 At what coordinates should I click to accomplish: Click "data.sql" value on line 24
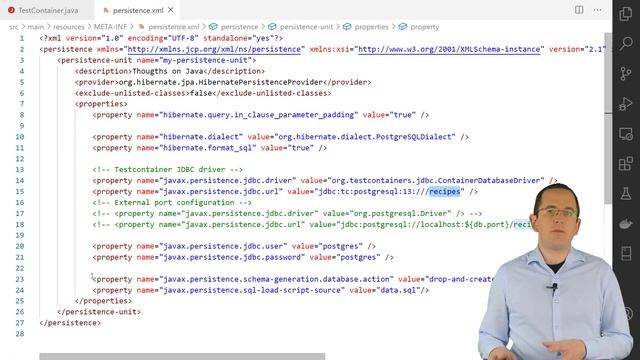coord(398,290)
